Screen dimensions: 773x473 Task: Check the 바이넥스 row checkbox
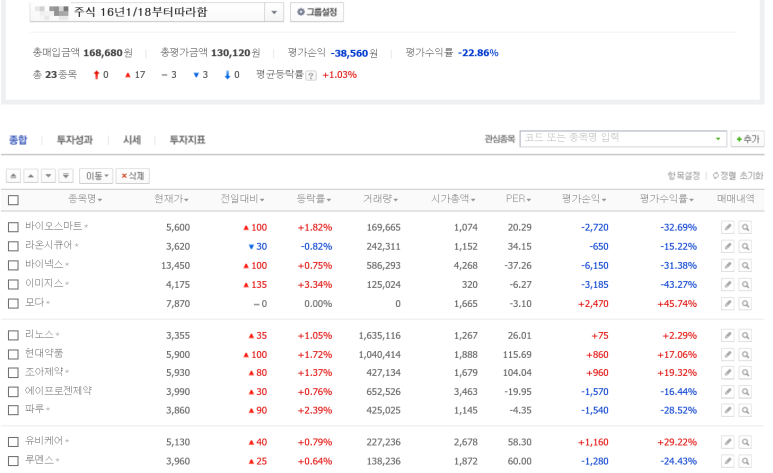click(x=13, y=265)
